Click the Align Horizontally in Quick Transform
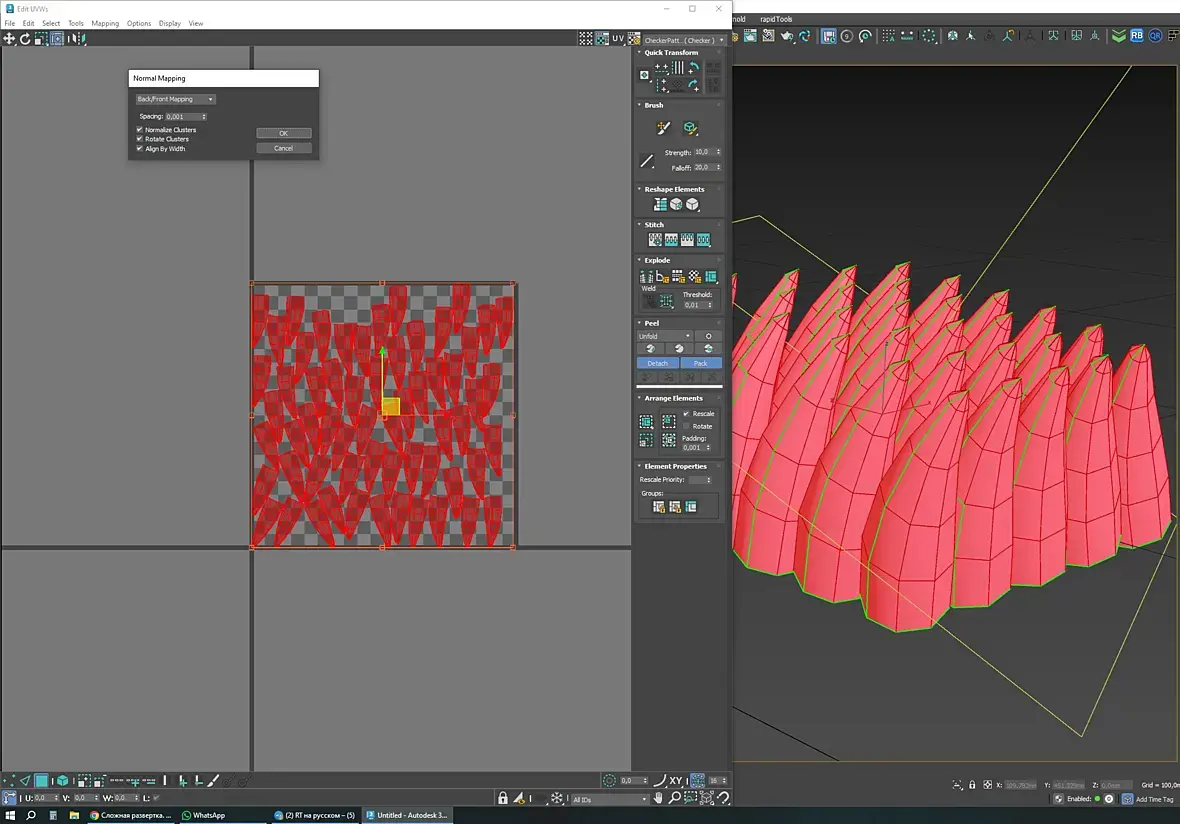 661,68
